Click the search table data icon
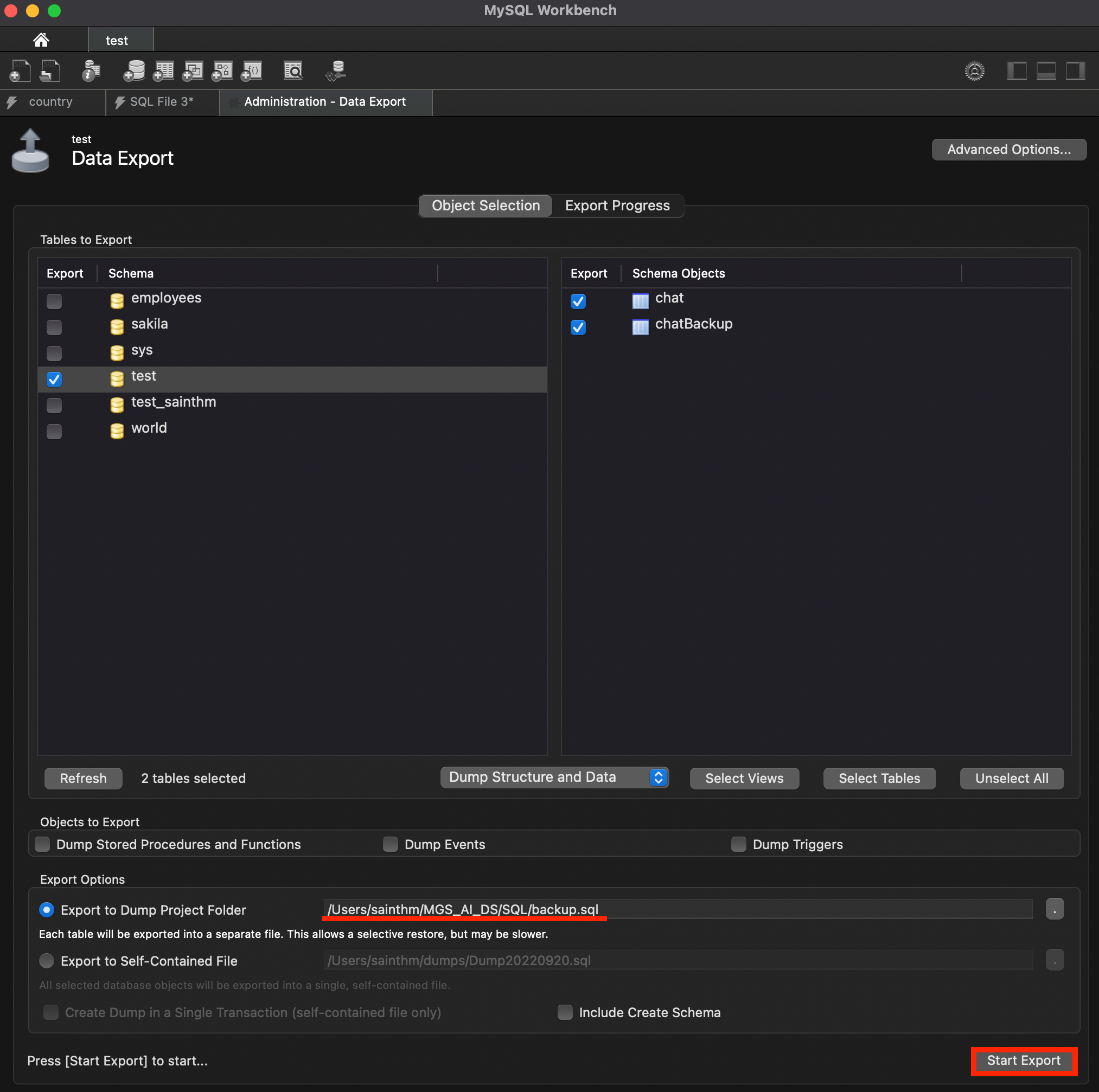 click(x=293, y=71)
